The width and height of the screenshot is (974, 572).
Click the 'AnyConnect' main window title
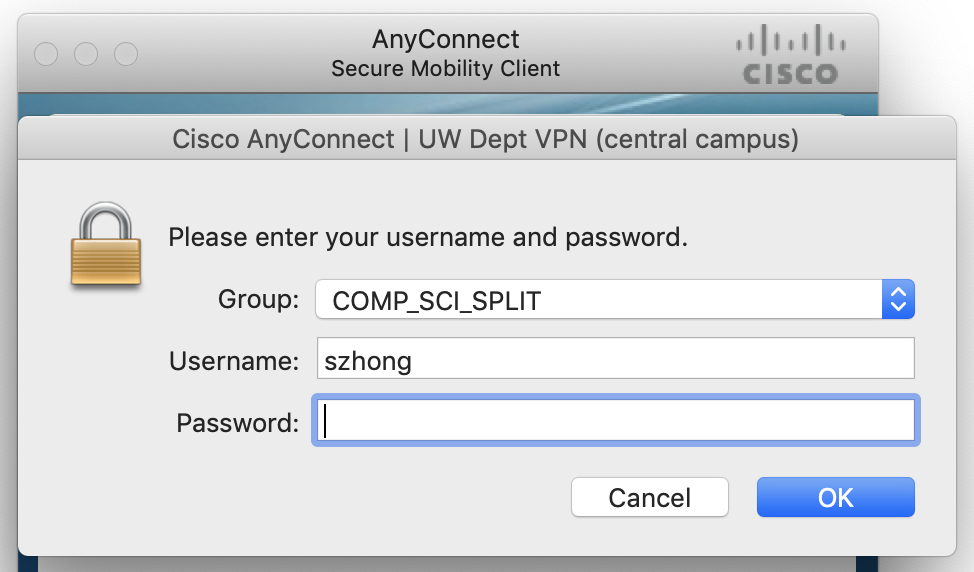click(x=446, y=40)
